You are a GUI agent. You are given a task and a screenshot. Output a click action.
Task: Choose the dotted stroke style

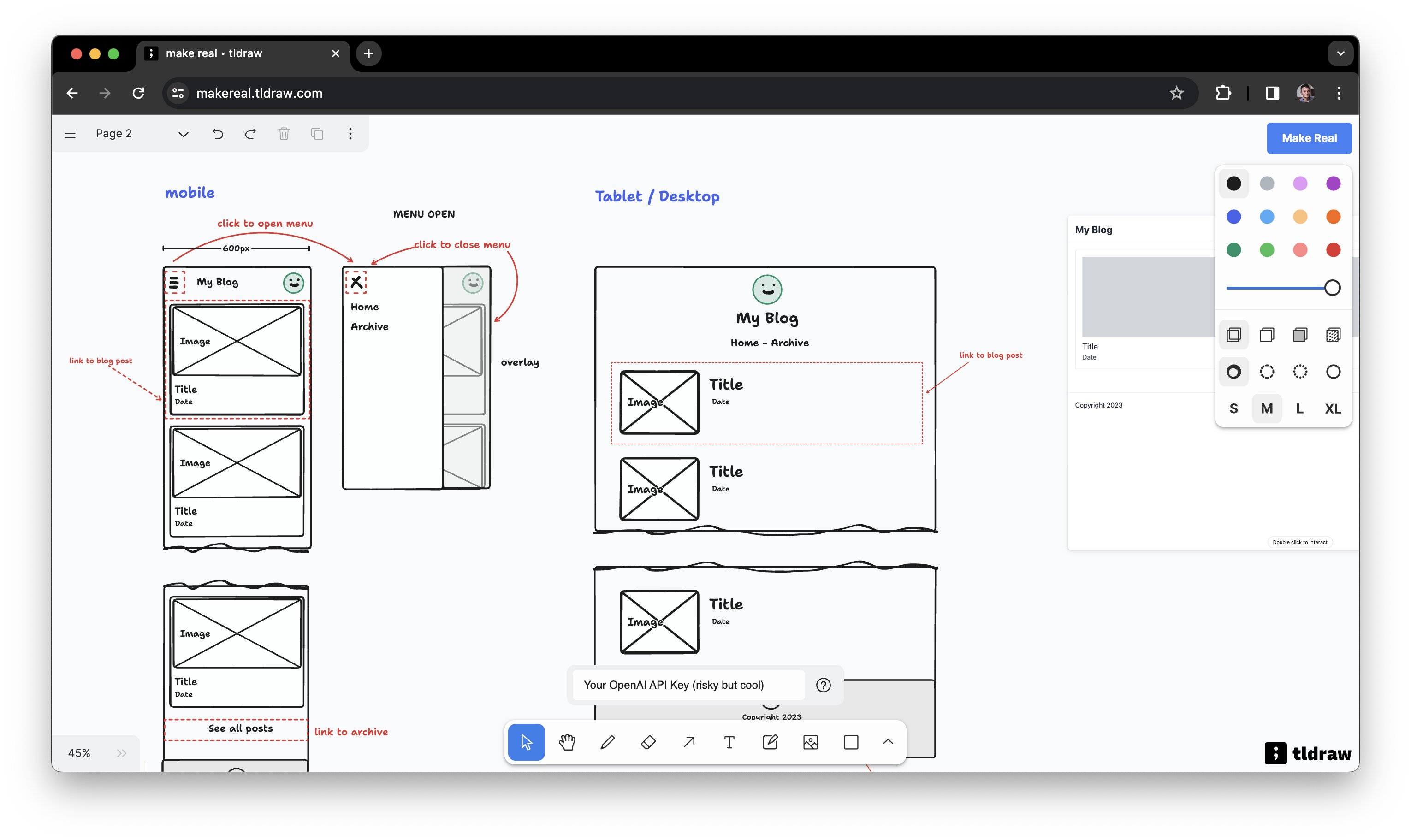1300,371
